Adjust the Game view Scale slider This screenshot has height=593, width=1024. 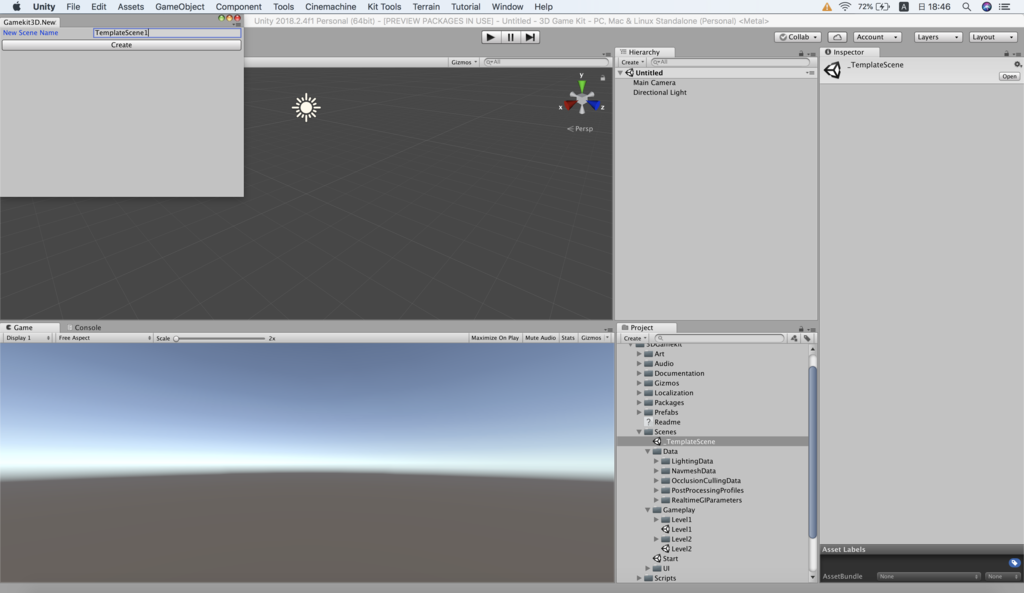(x=220, y=338)
